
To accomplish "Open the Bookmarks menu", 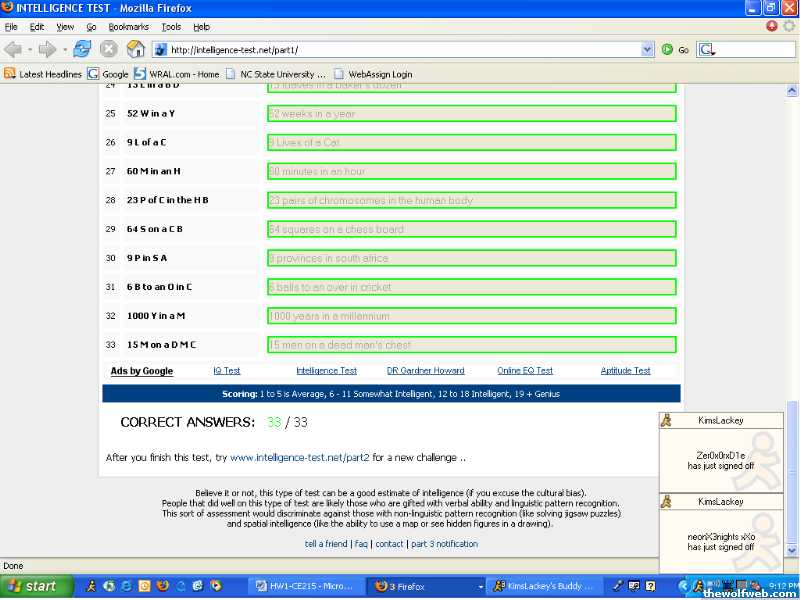I will (x=128, y=27).
